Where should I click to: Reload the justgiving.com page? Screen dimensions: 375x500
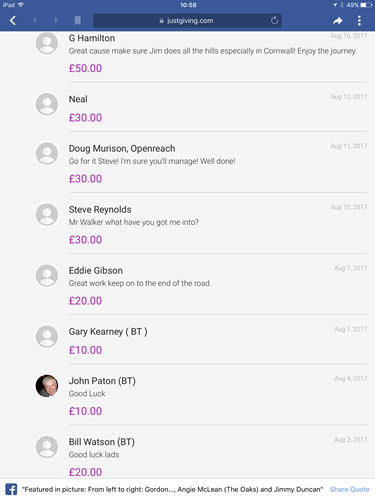(274, 21)
